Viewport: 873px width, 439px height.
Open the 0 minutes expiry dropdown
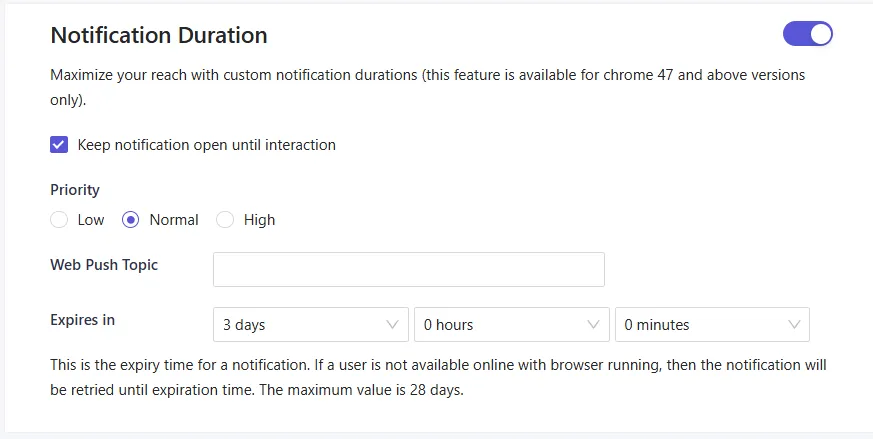tap(702, 325)
